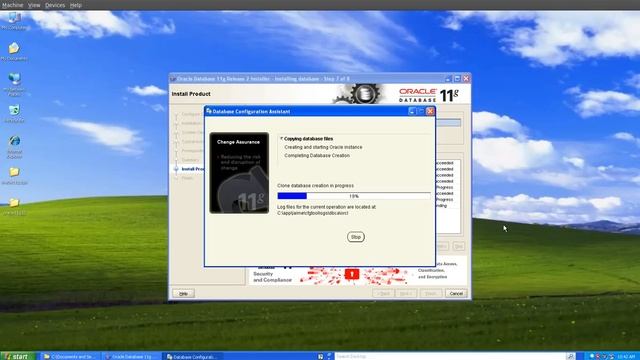The height and width of the screenshot is (360, 640).
Task: Click the Install Product heading
Action: (191, 94)
